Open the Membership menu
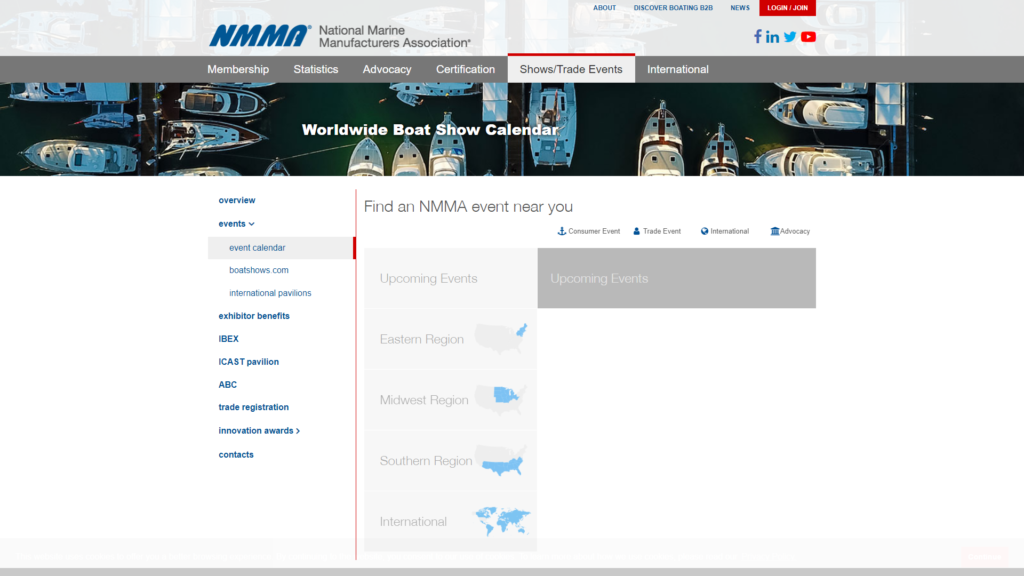The image size is (1024, 576). click(x=238, y=69)
